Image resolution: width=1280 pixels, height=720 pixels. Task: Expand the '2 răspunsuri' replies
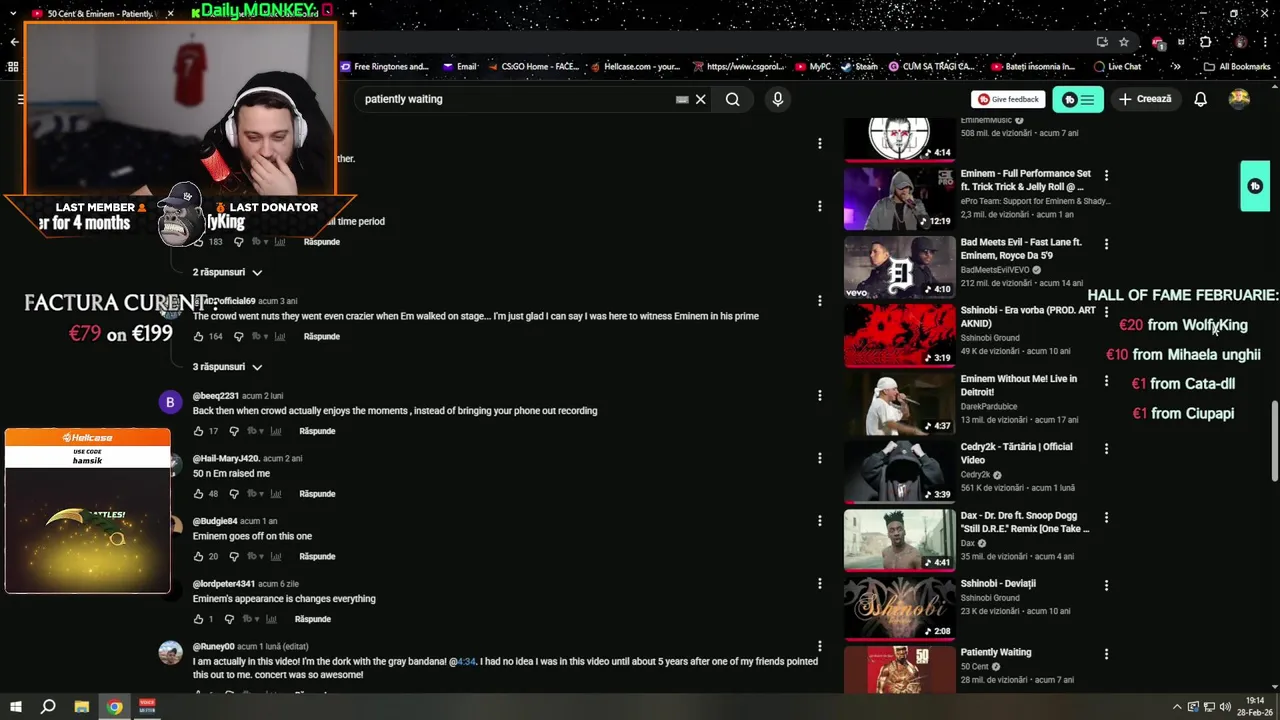(227, 272)
